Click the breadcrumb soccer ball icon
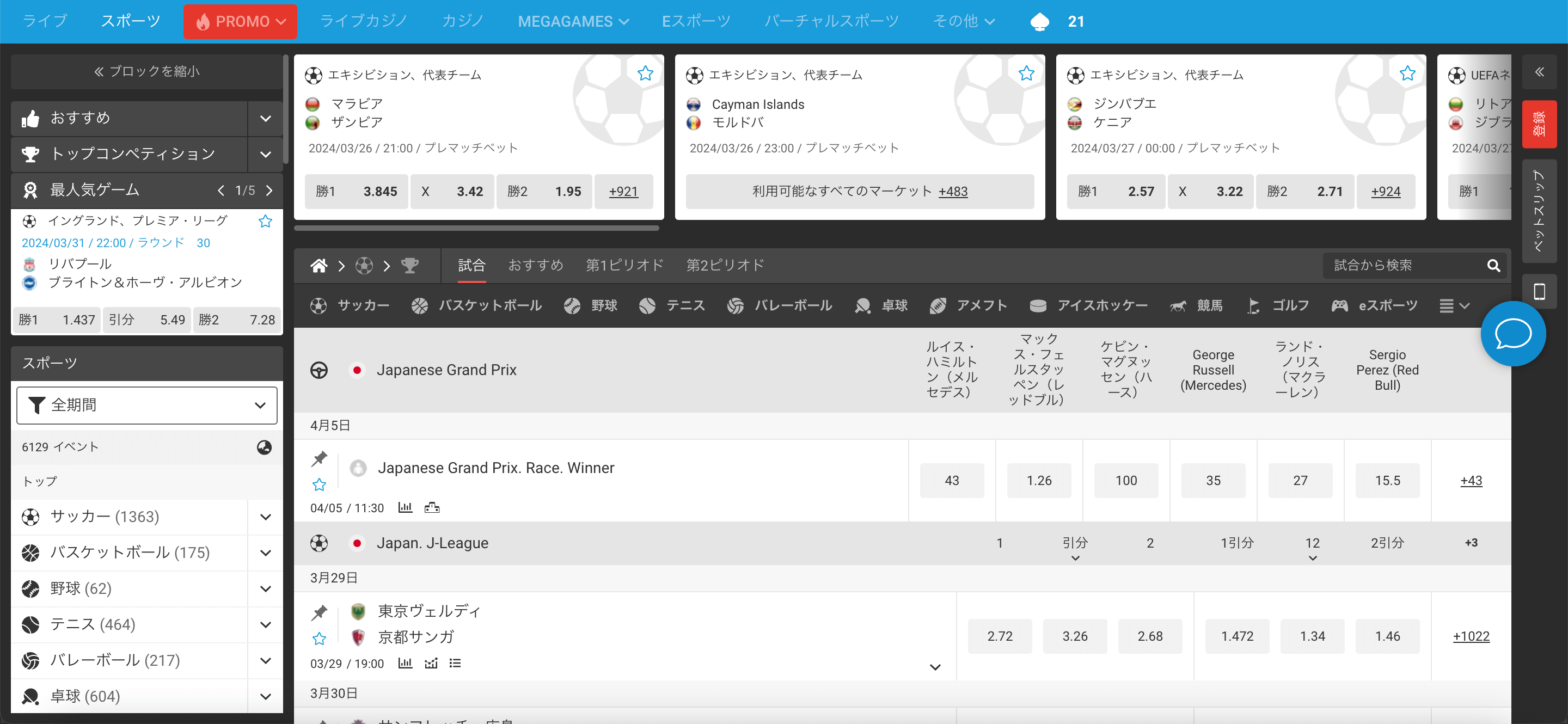The width and height of the screenshot is (1568, 724). [x=364, y=266]
